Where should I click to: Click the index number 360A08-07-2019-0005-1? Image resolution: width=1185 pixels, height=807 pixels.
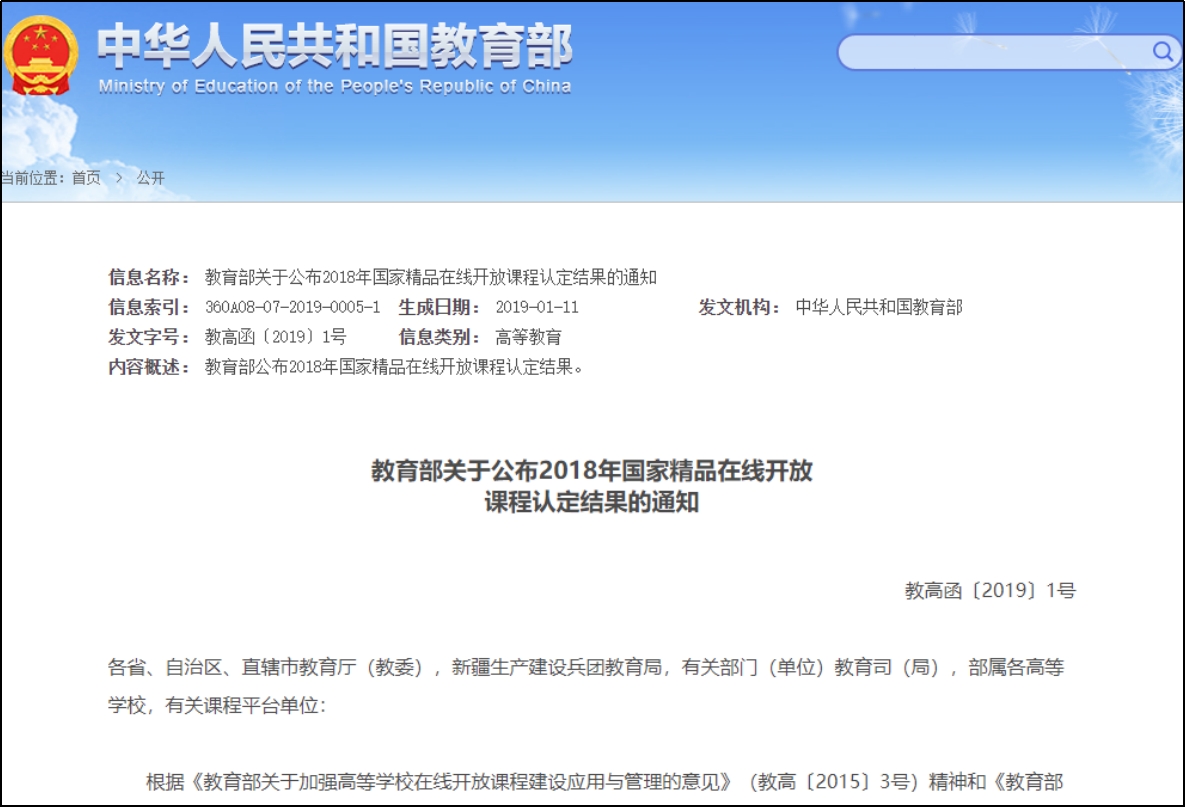pyautogui.click(x=292, y=307)
